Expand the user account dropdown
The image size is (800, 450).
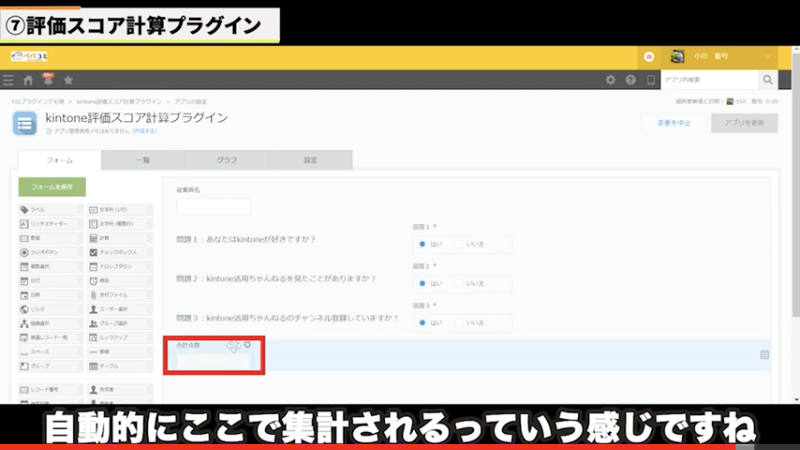768,57
